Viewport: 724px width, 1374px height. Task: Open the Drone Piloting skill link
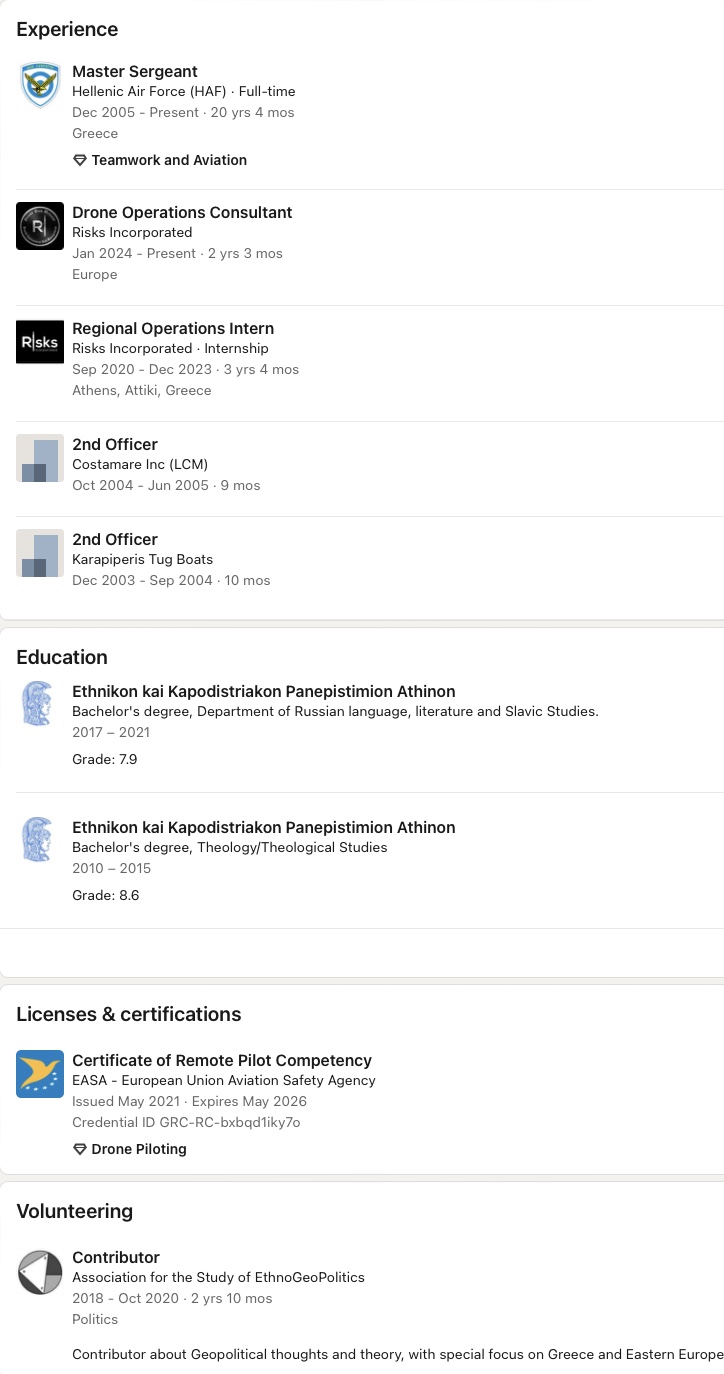point(139,1149)
